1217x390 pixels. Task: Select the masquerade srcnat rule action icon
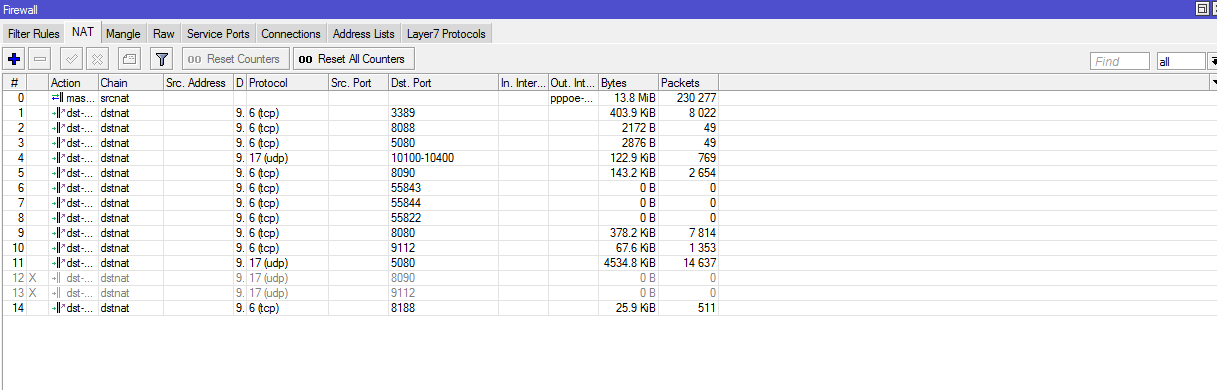pos(57,98)
